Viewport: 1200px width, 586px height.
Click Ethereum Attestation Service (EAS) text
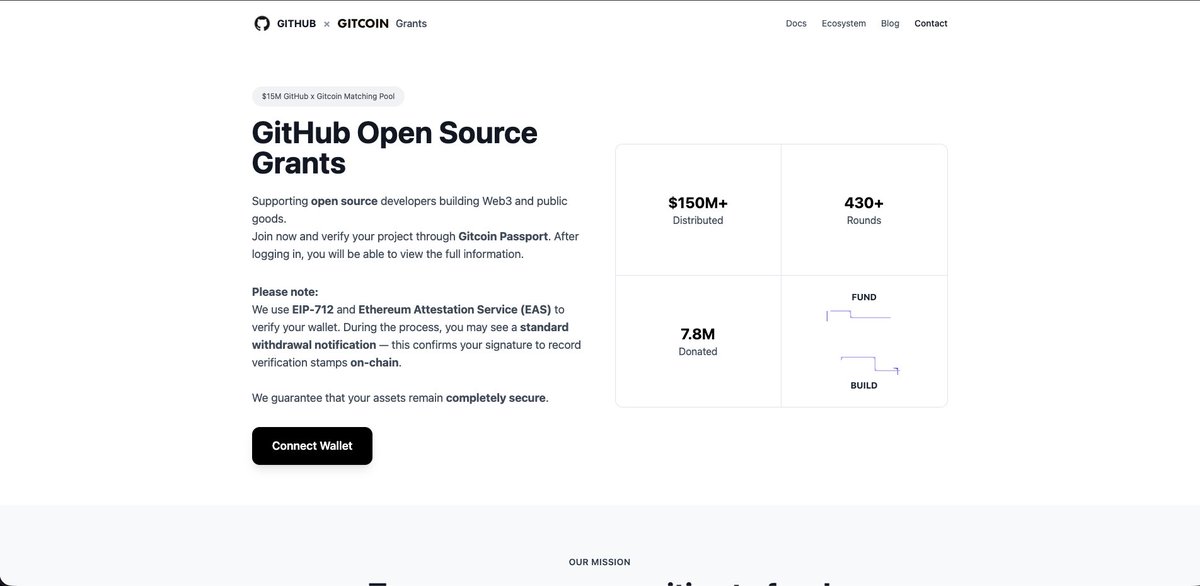tap(455, 310)
